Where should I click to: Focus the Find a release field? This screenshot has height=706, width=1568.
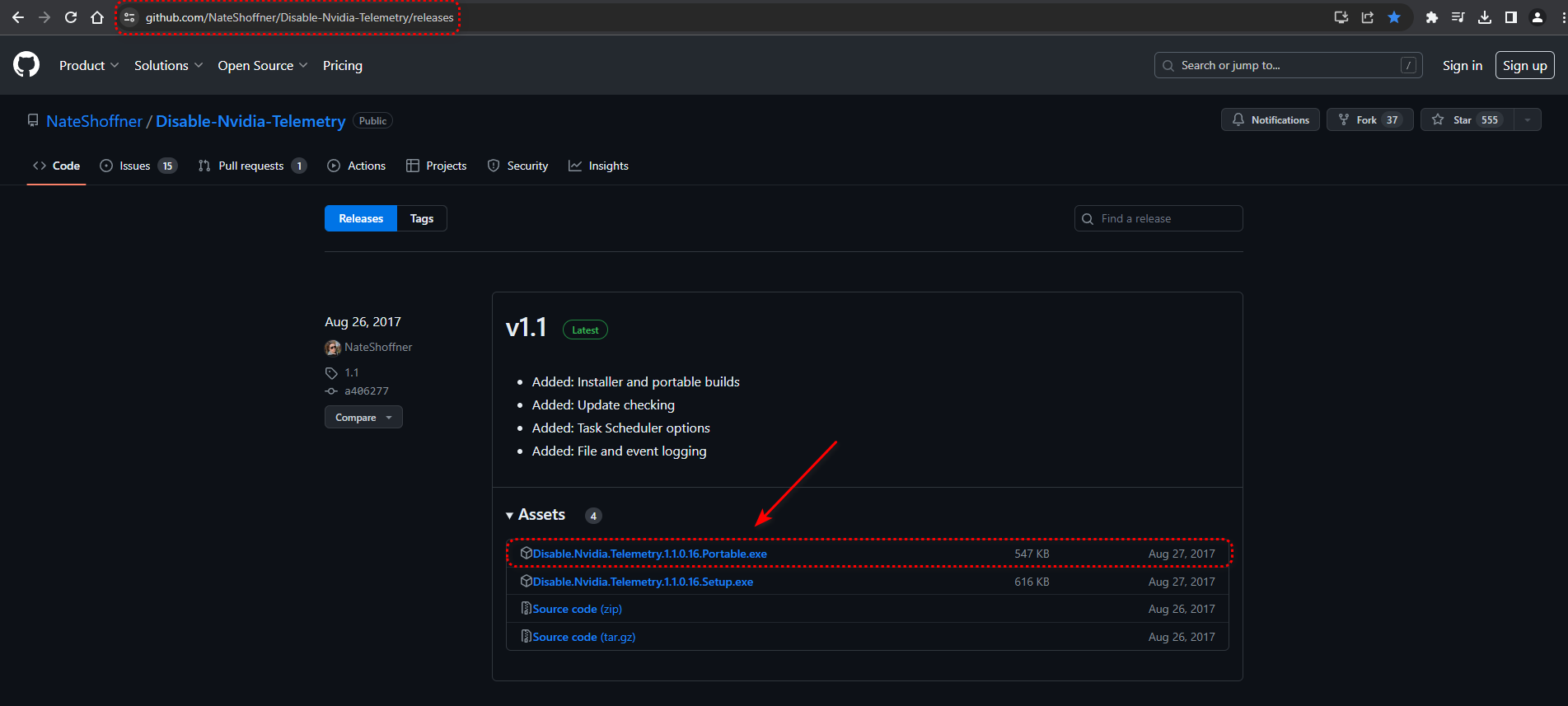1158,218
